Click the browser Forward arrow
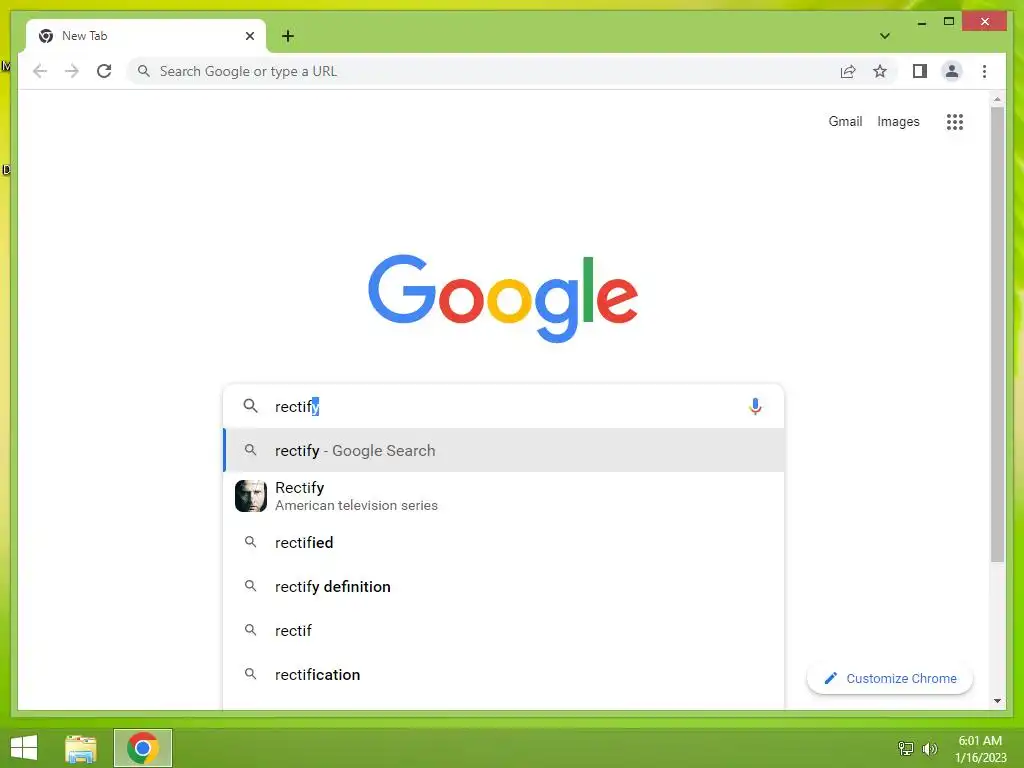Image resolution: width=1024 pixels, height=768 pixels. tap(72, 71)
